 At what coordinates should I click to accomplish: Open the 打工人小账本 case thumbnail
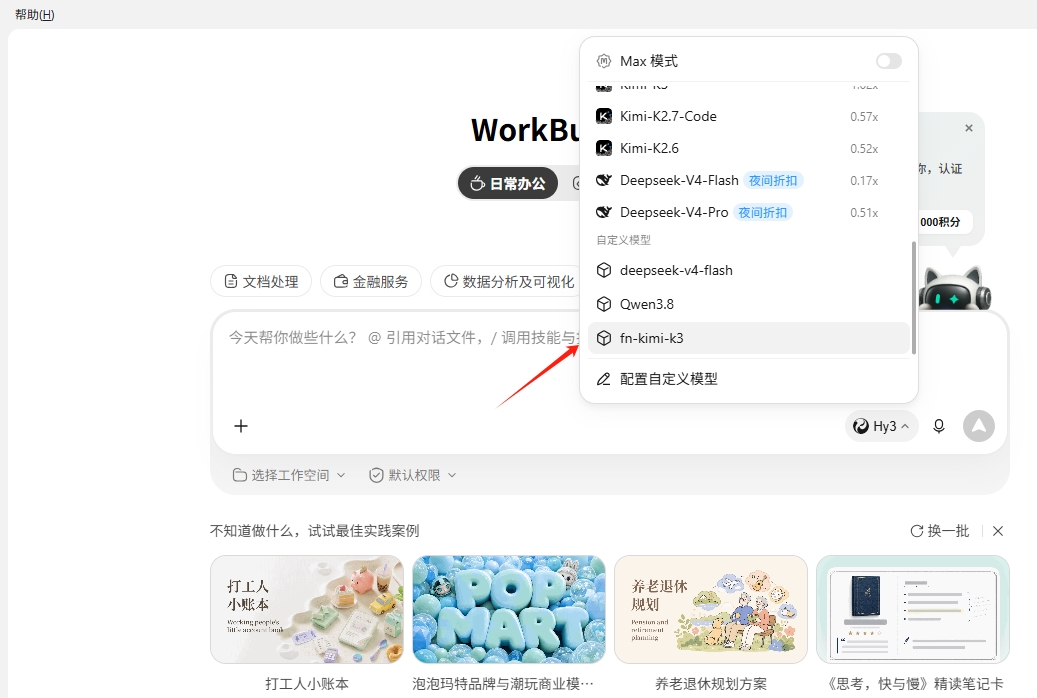[307, 609]
